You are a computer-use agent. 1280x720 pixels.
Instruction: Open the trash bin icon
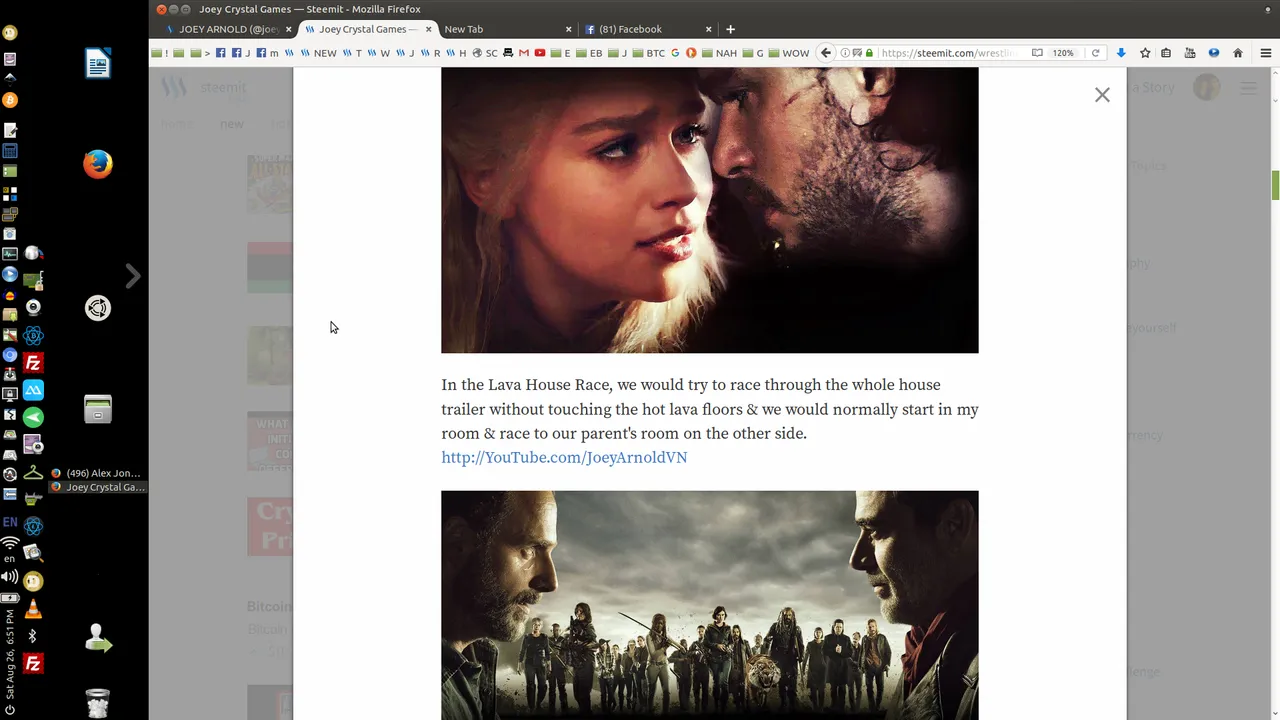pos(97,704)
